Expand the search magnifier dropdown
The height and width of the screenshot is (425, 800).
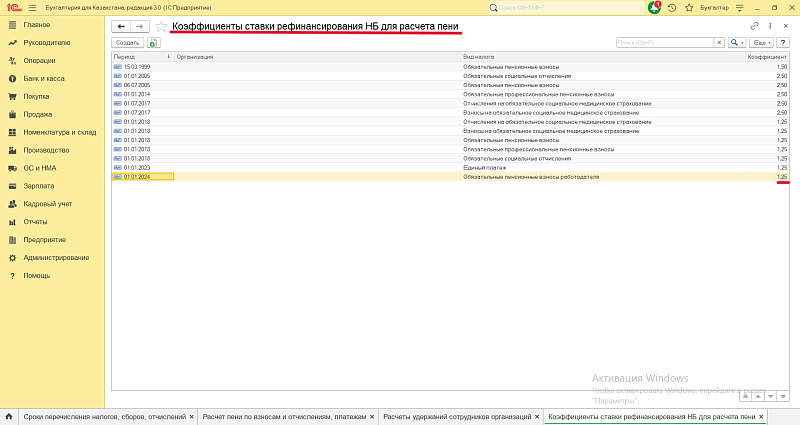(737, 43)
